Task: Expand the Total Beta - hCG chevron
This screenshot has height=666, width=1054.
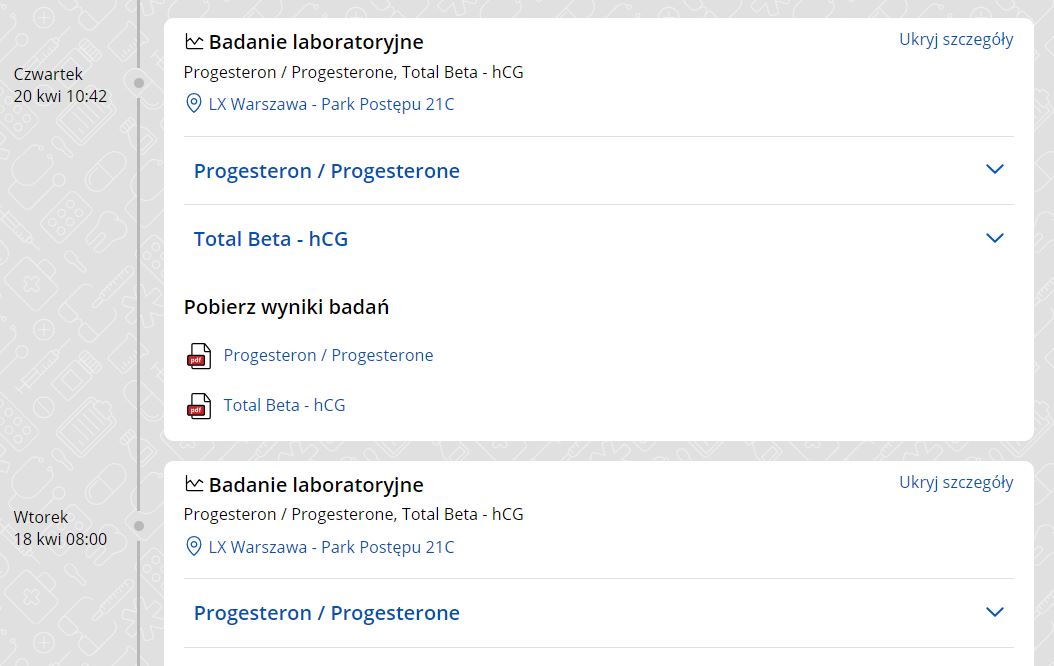Action: point(994,238)
